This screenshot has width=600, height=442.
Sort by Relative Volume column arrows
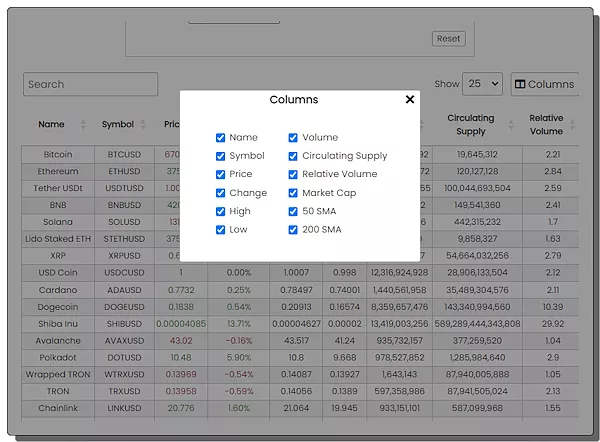[x=572, y=125]
